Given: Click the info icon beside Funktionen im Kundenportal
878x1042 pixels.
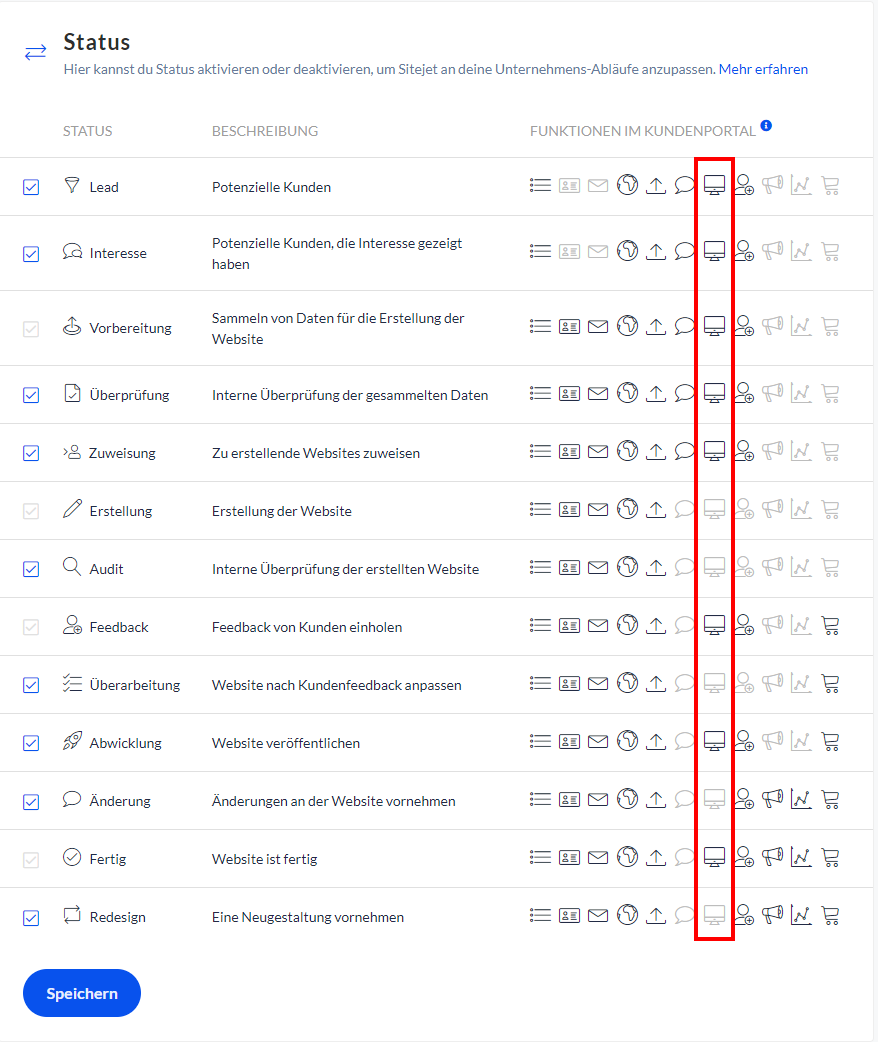Looking at the screenshot, I should pos(766,125).
